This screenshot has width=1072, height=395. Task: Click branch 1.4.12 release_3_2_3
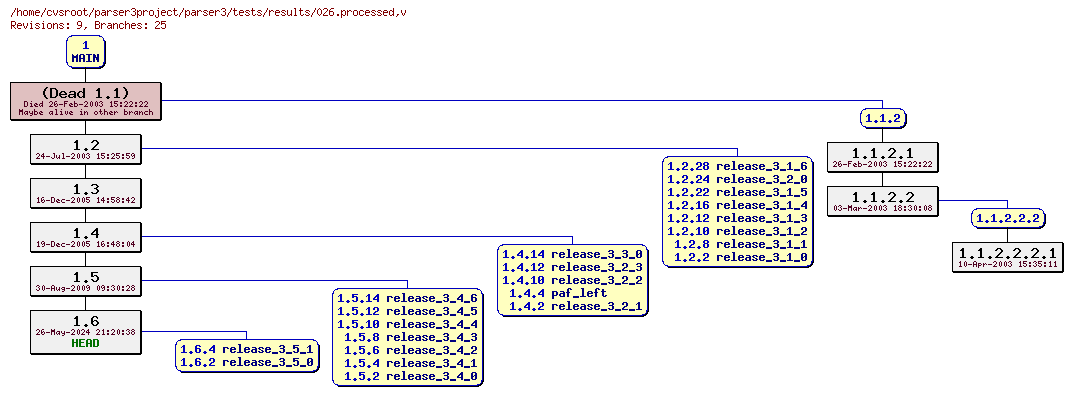[x=572, y=267]
